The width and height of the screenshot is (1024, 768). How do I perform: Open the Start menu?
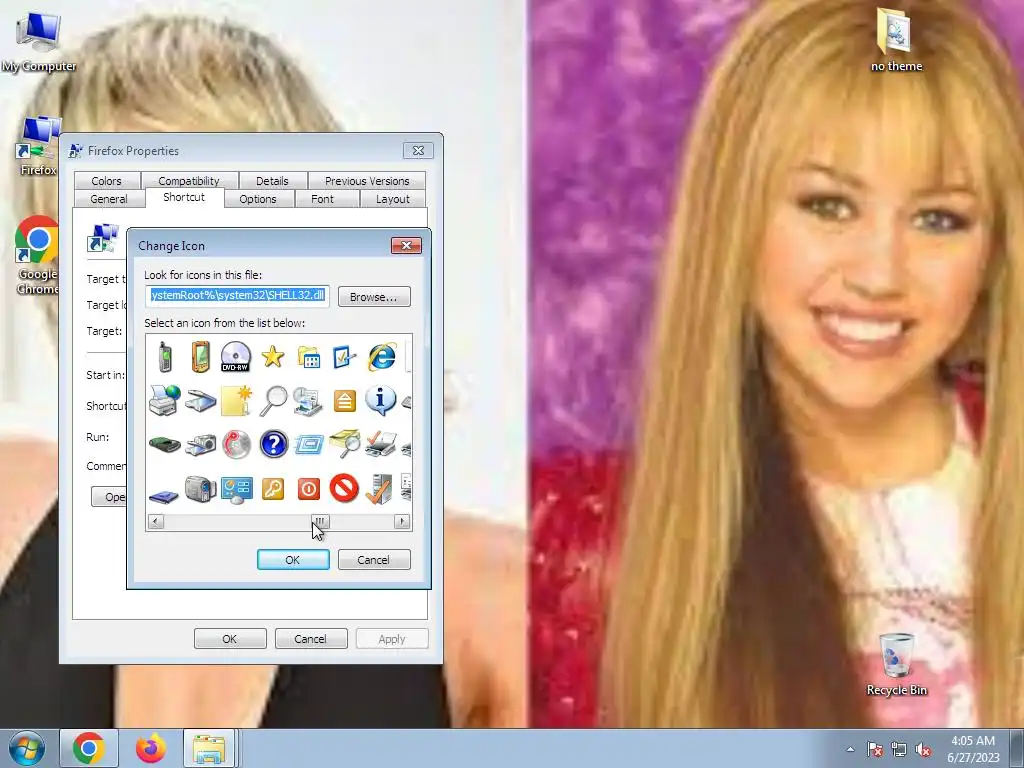pyautogui.click(x=27, y=748)
